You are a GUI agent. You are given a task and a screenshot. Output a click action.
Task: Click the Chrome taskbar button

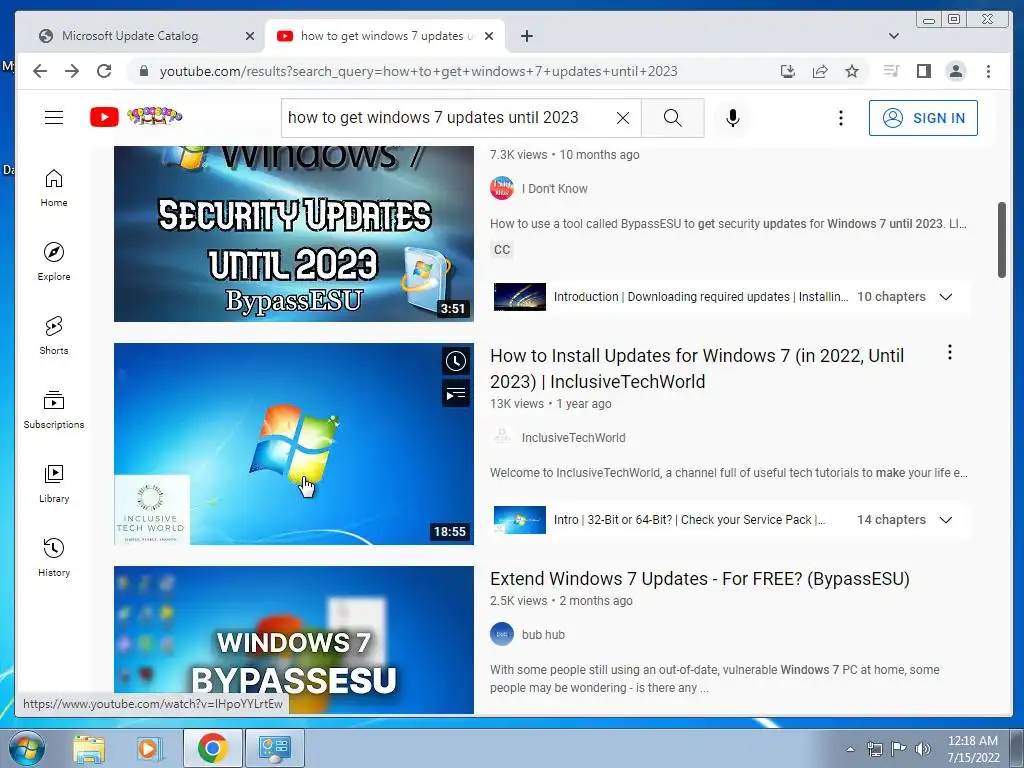(x=212, y=748)
